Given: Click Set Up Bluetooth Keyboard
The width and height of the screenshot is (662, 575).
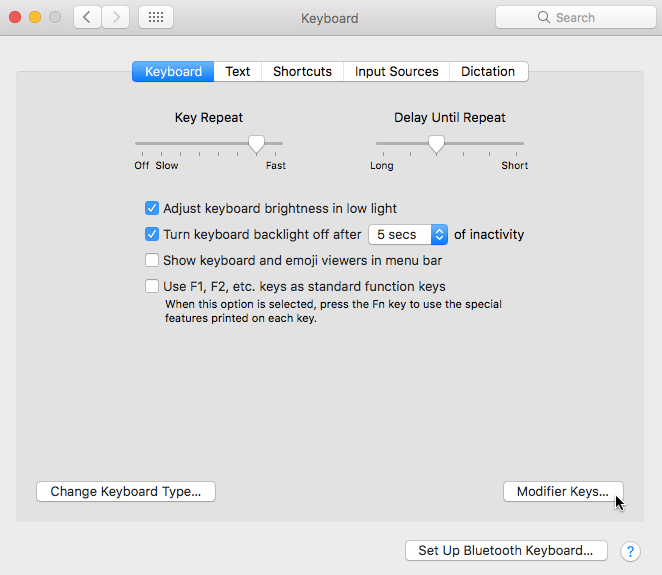Looking at the screenshot, I should [x=506, y=551].
